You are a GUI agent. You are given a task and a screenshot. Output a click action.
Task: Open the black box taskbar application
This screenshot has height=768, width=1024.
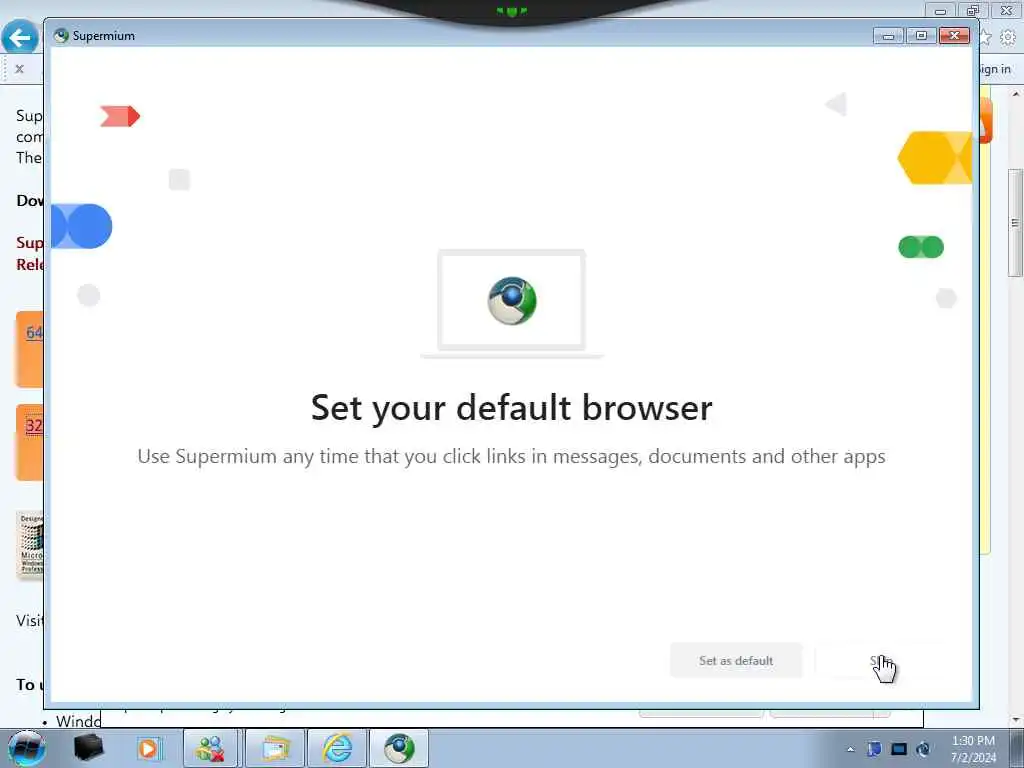point(89,748)
